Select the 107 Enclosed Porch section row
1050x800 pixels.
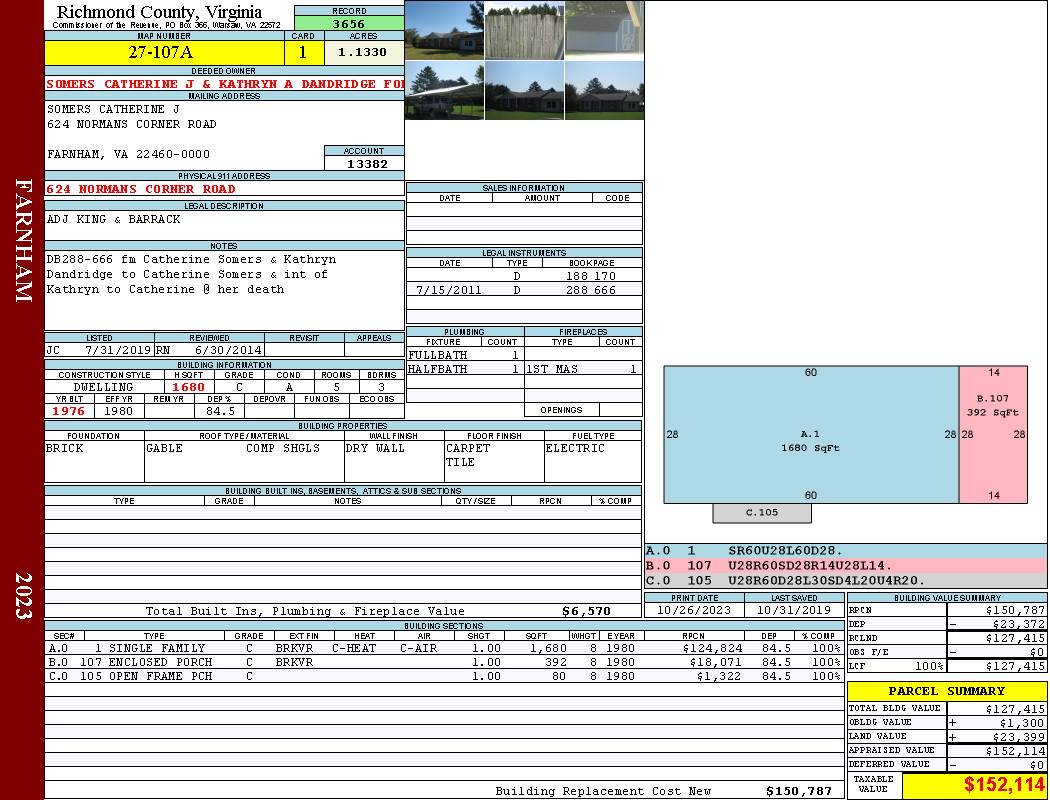[x=443, y=662]
